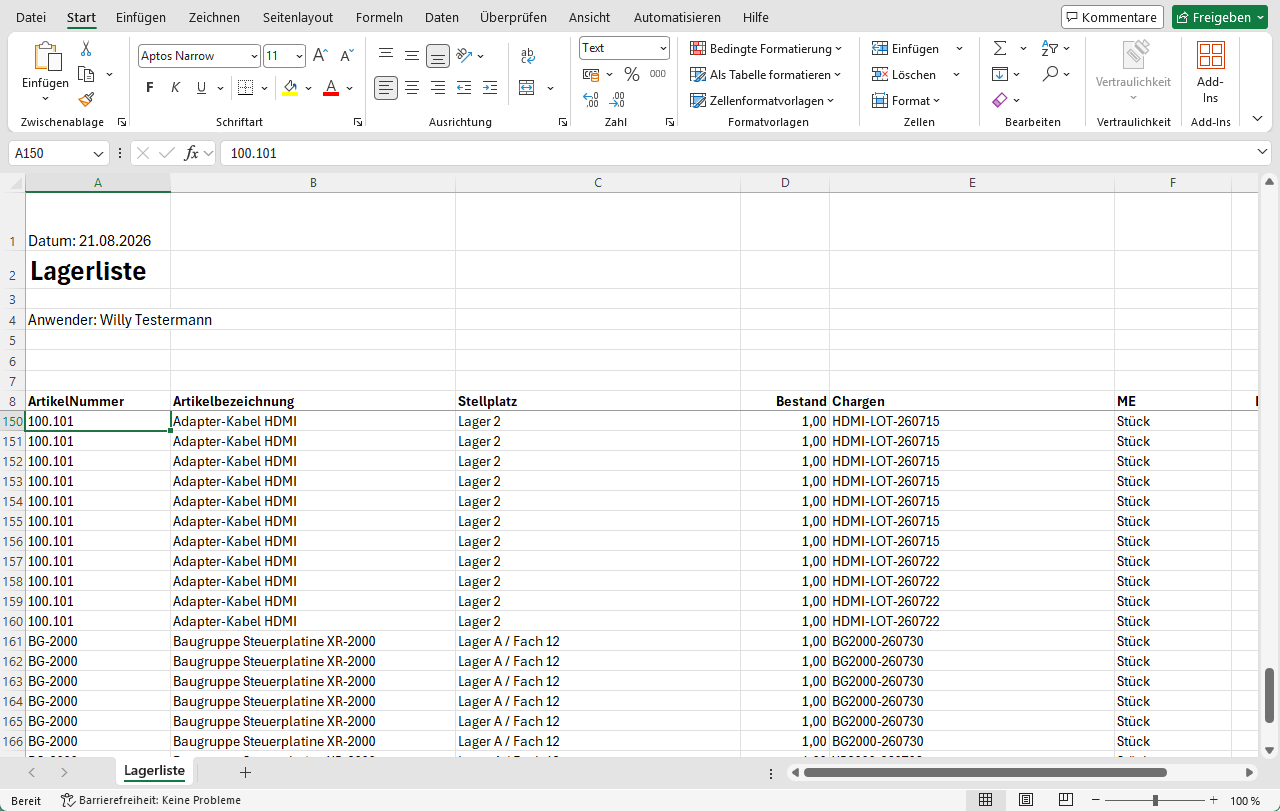Open the Name Box dropdown arrow
Viewport: 1280px width, 811px height.
[98, 153]
